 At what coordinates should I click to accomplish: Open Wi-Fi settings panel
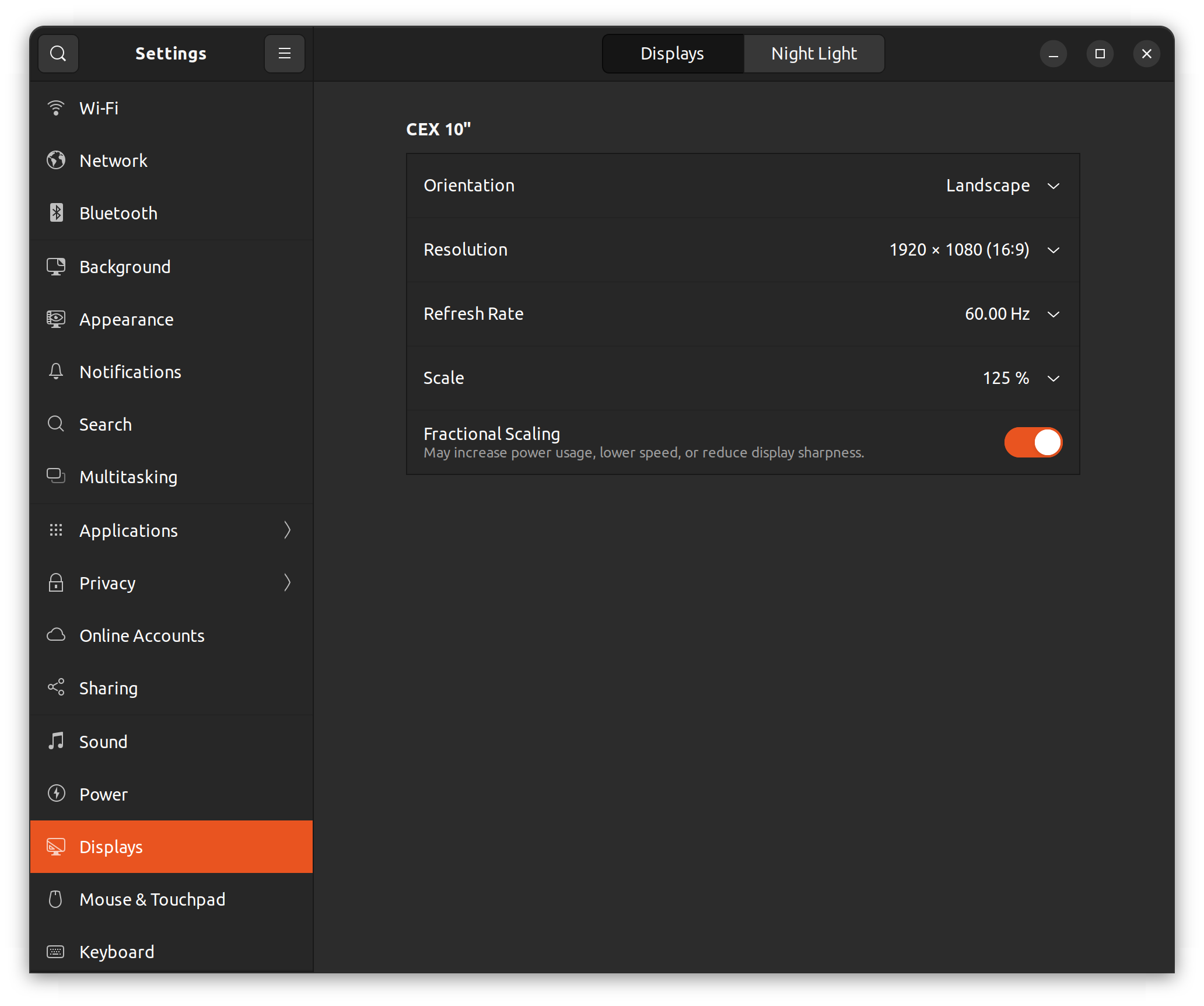[x=171, y=108]
